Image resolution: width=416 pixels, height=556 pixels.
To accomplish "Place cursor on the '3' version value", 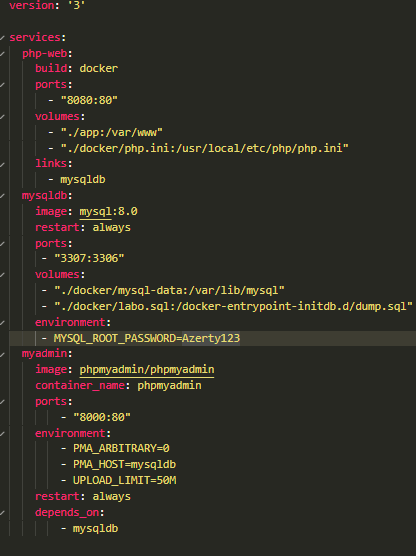I will click(x=77, y=5).
